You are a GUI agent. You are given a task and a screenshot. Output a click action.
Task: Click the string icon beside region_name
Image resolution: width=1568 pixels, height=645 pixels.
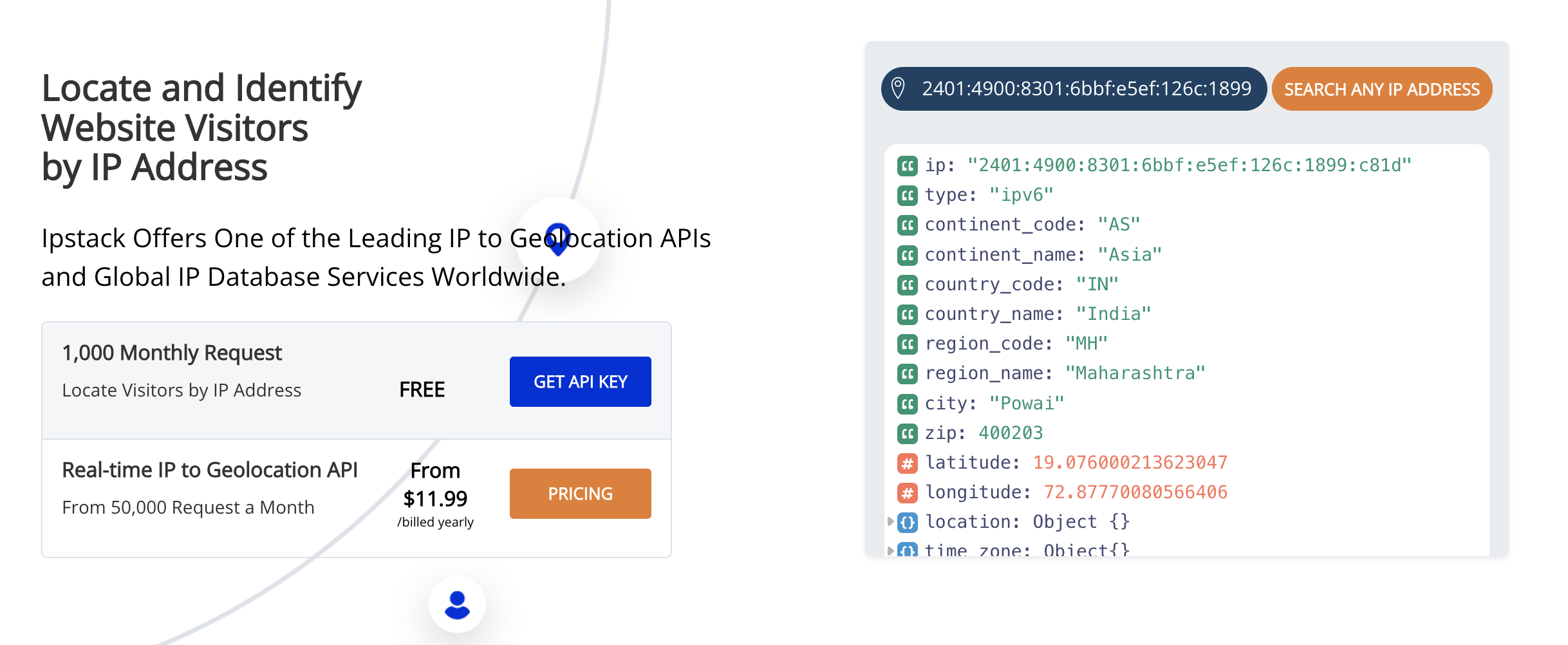(x=907, y=373)
